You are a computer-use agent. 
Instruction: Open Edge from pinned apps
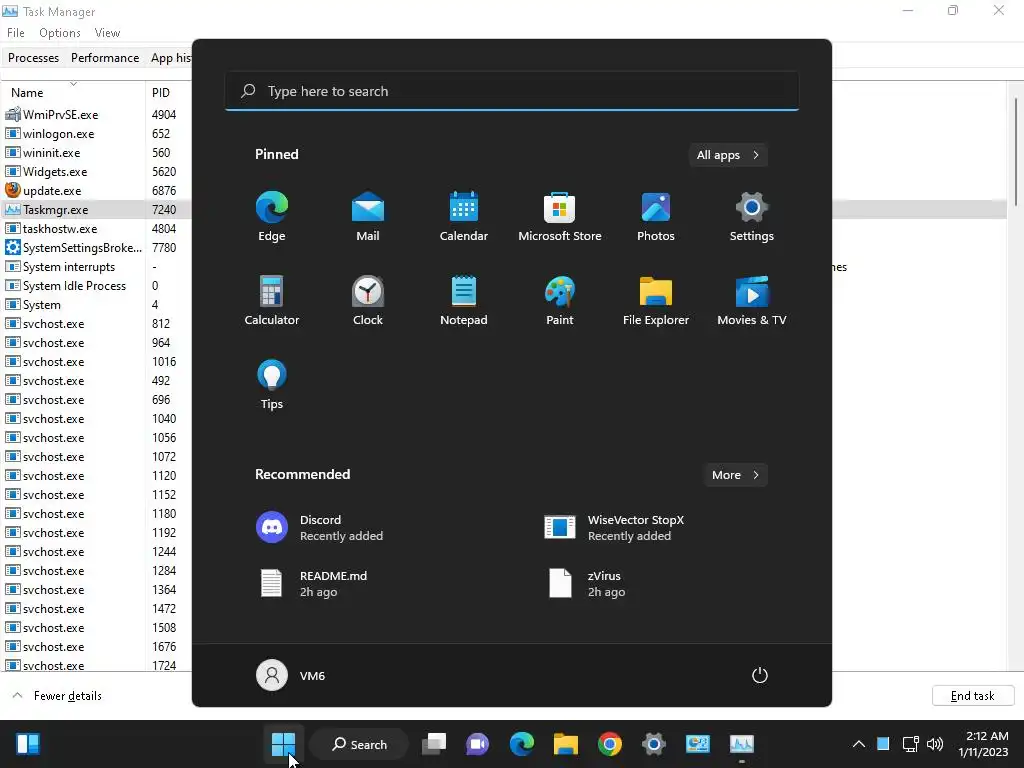coord(272,217)
